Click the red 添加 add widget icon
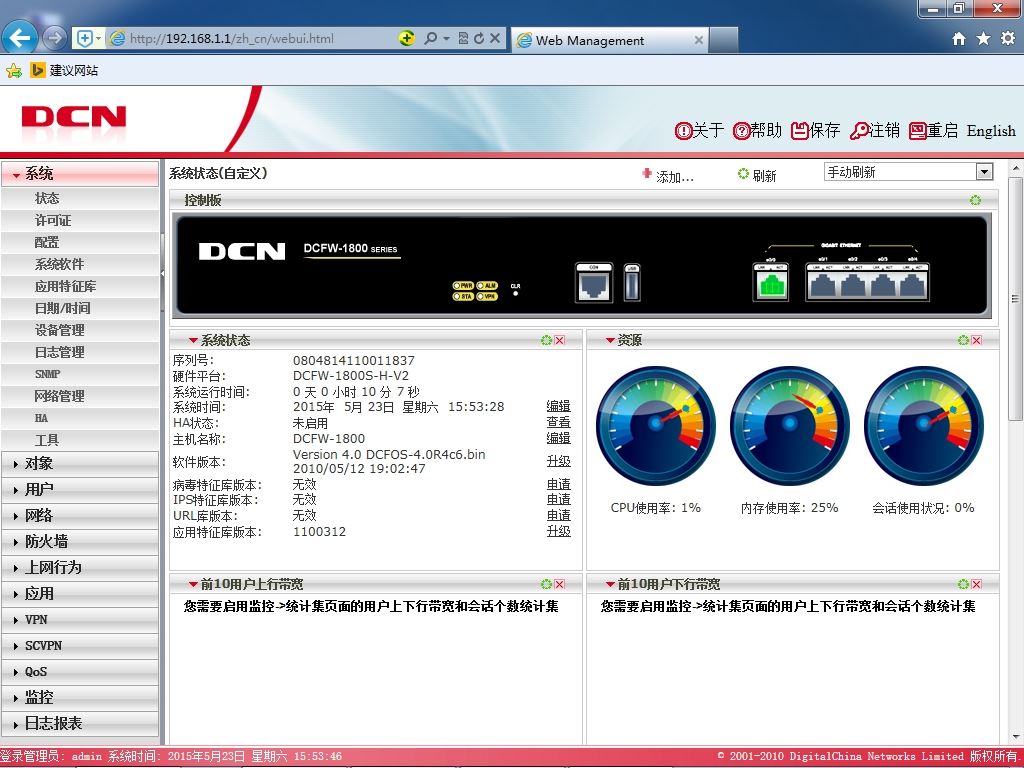Viewport: 1024px width, 768px height. pos(647,174)
